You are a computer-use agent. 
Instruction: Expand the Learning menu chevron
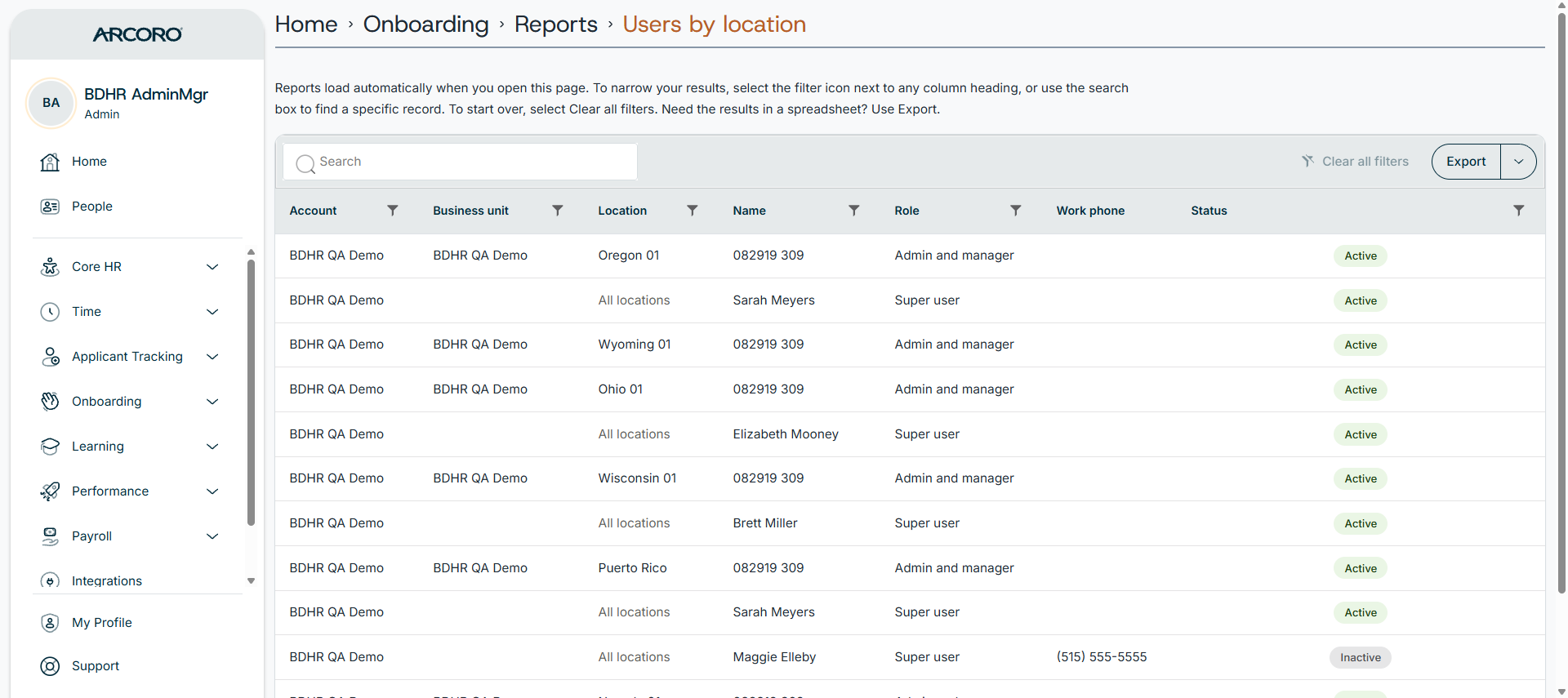click(212, 447)
